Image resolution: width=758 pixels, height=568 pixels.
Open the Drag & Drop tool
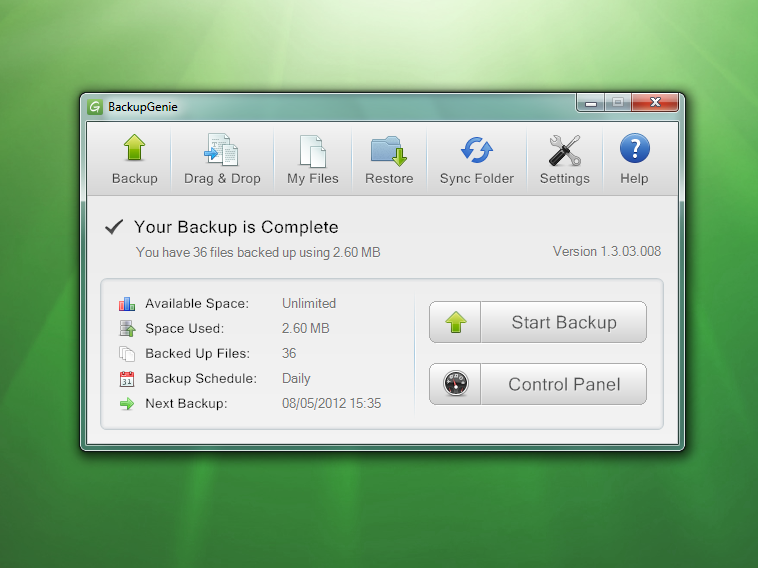click(x=222, y=159)
